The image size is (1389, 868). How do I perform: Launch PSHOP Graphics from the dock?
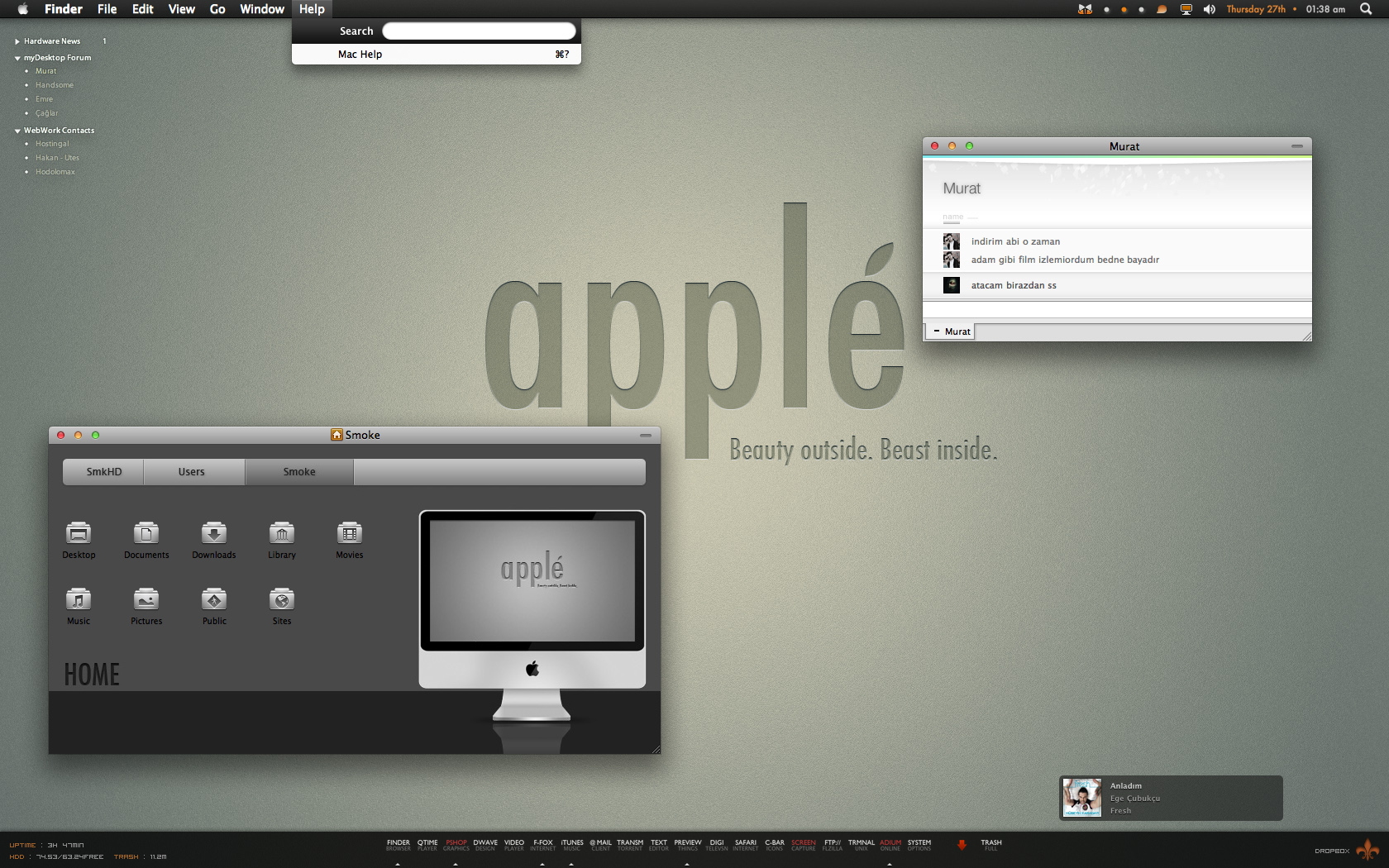coord(456,845)
